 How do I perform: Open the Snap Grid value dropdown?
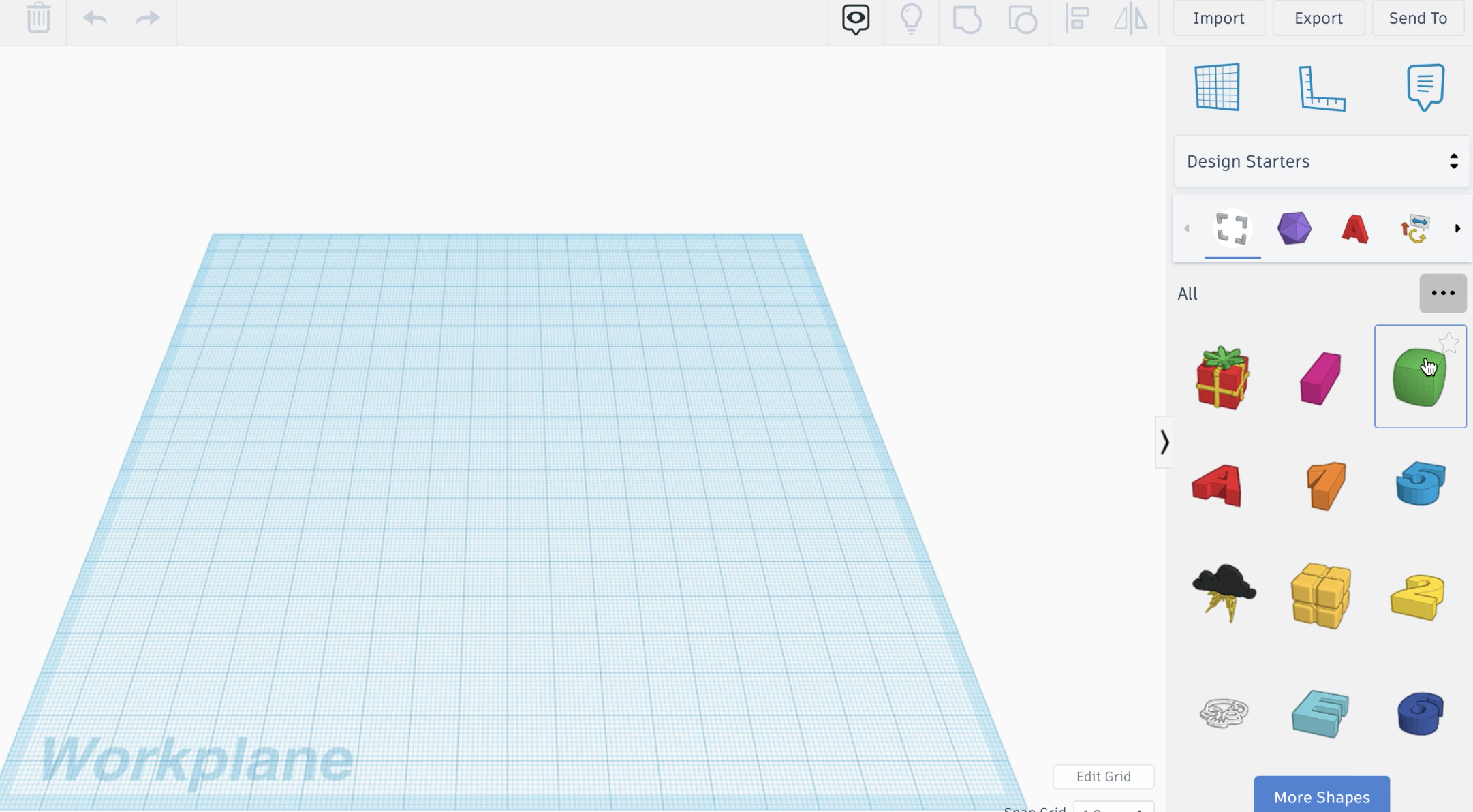(1114, 807)
